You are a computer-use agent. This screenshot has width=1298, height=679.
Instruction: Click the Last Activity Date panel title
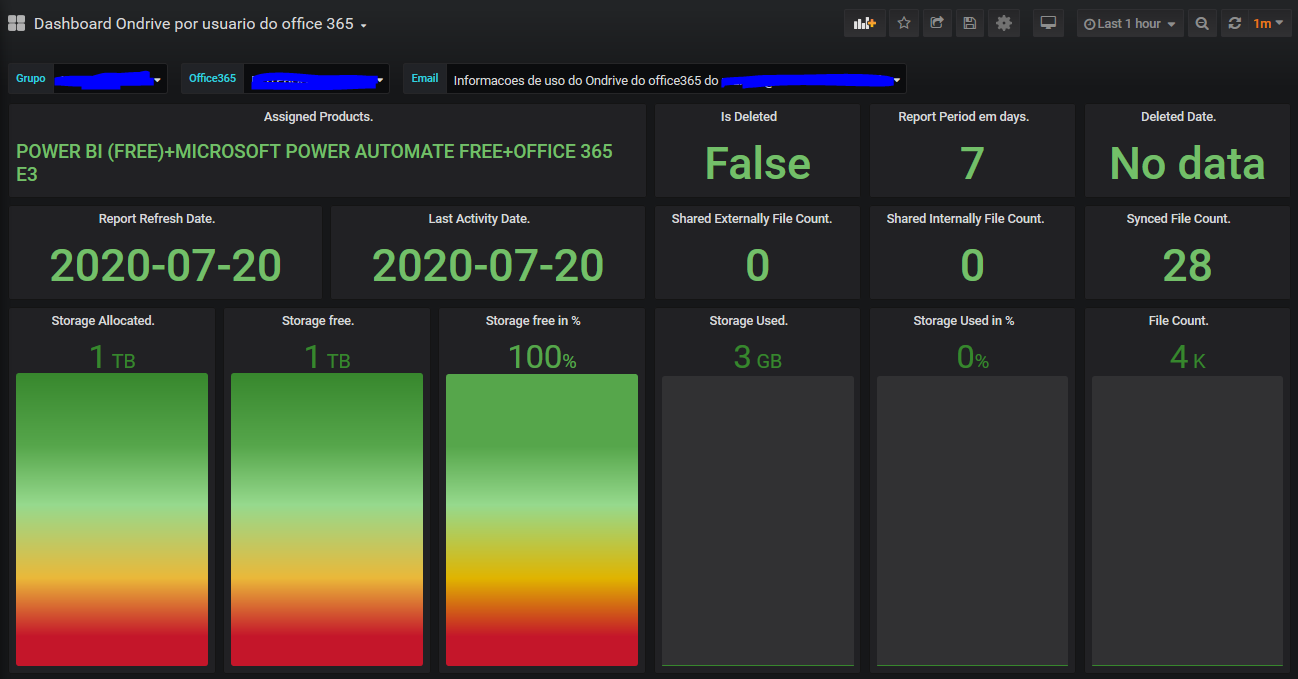pyautogui.click(x=479, y=219)
